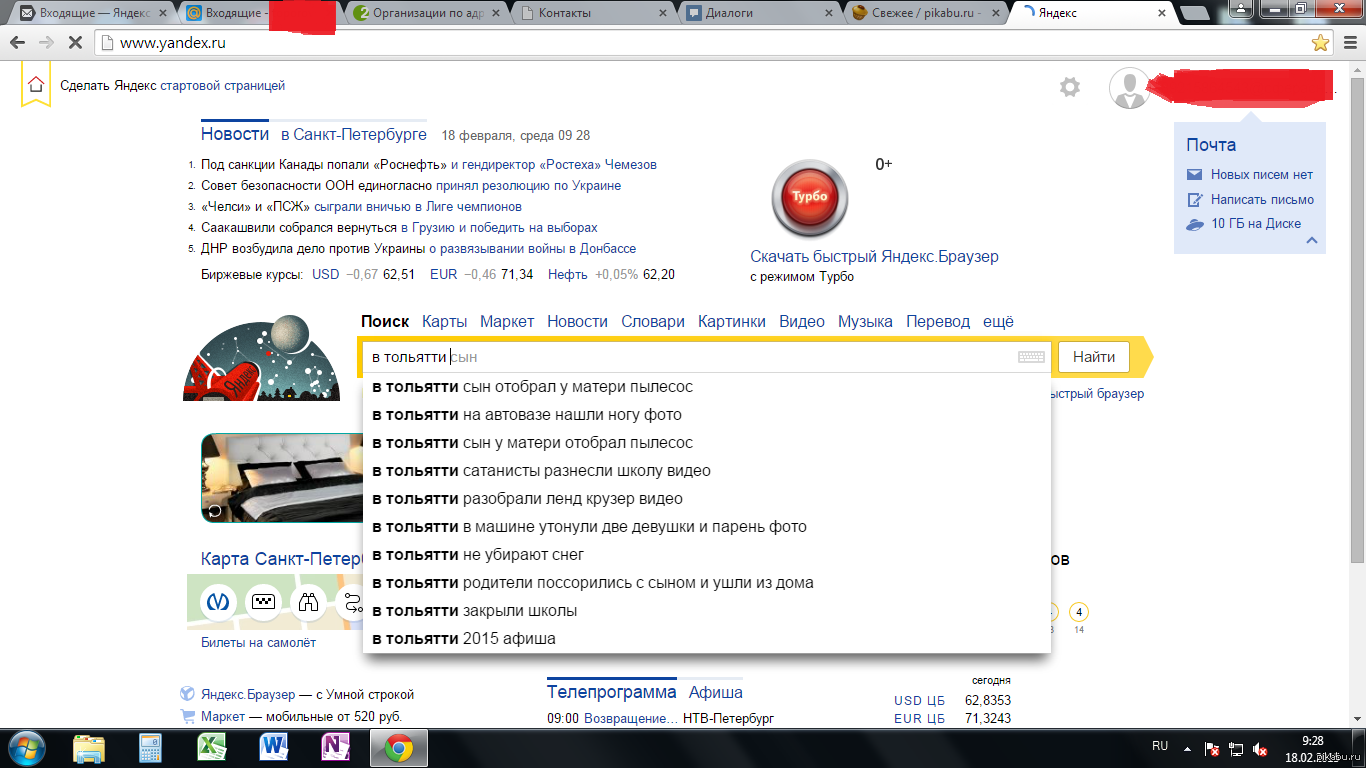Select the Музыка search category
Image resolution: width=1366 pixels, height=768 pixels.
(x=865, y=321)
